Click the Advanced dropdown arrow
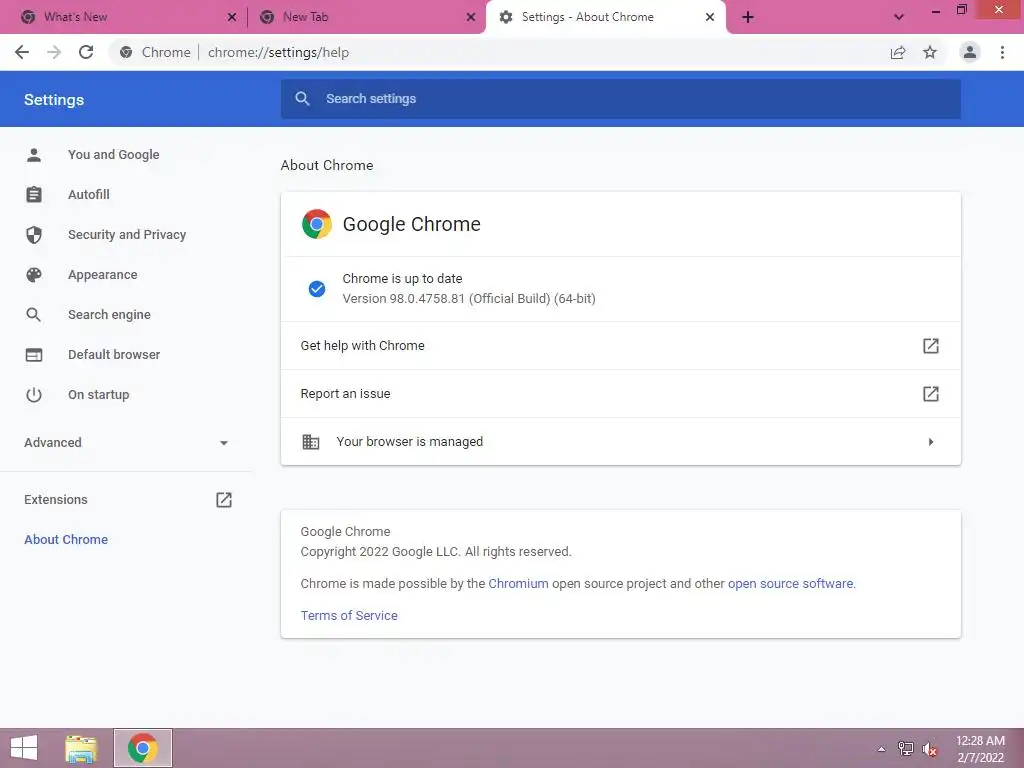Image resolution: width=1024 pixels, height=768 pixels. click(223, 443)
